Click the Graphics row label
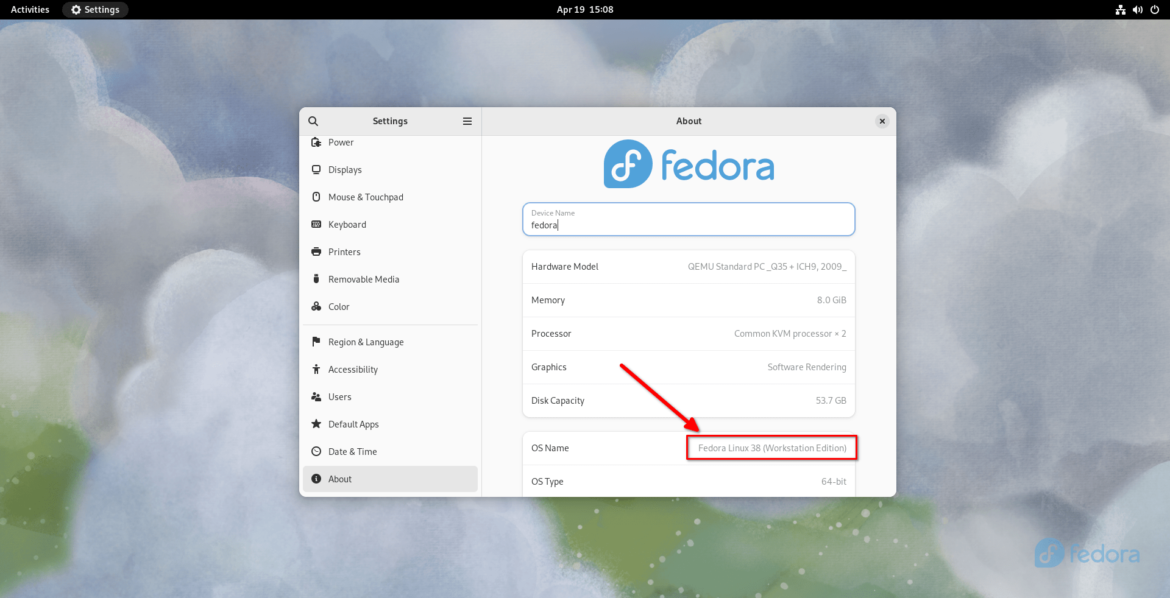Image resolution: width=1170 pixels, height=598 pixels. coord(549,367)
